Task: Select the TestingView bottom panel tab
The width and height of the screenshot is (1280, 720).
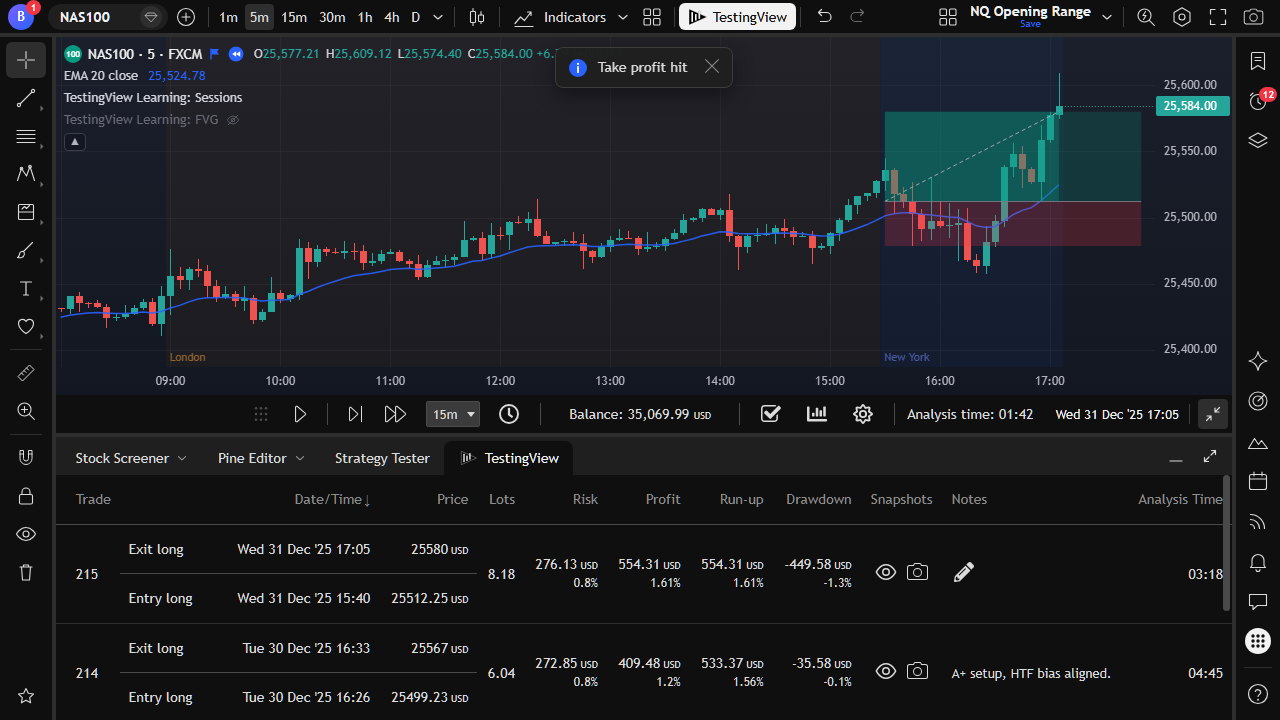Action: (509, 458)
